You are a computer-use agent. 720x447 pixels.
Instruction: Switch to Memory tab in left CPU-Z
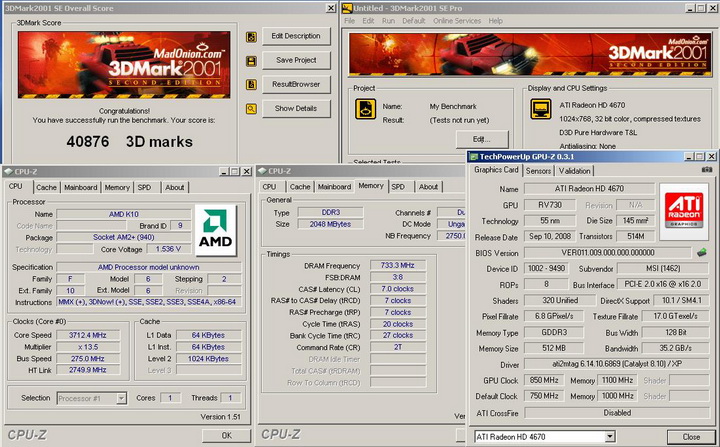(117, 187)
